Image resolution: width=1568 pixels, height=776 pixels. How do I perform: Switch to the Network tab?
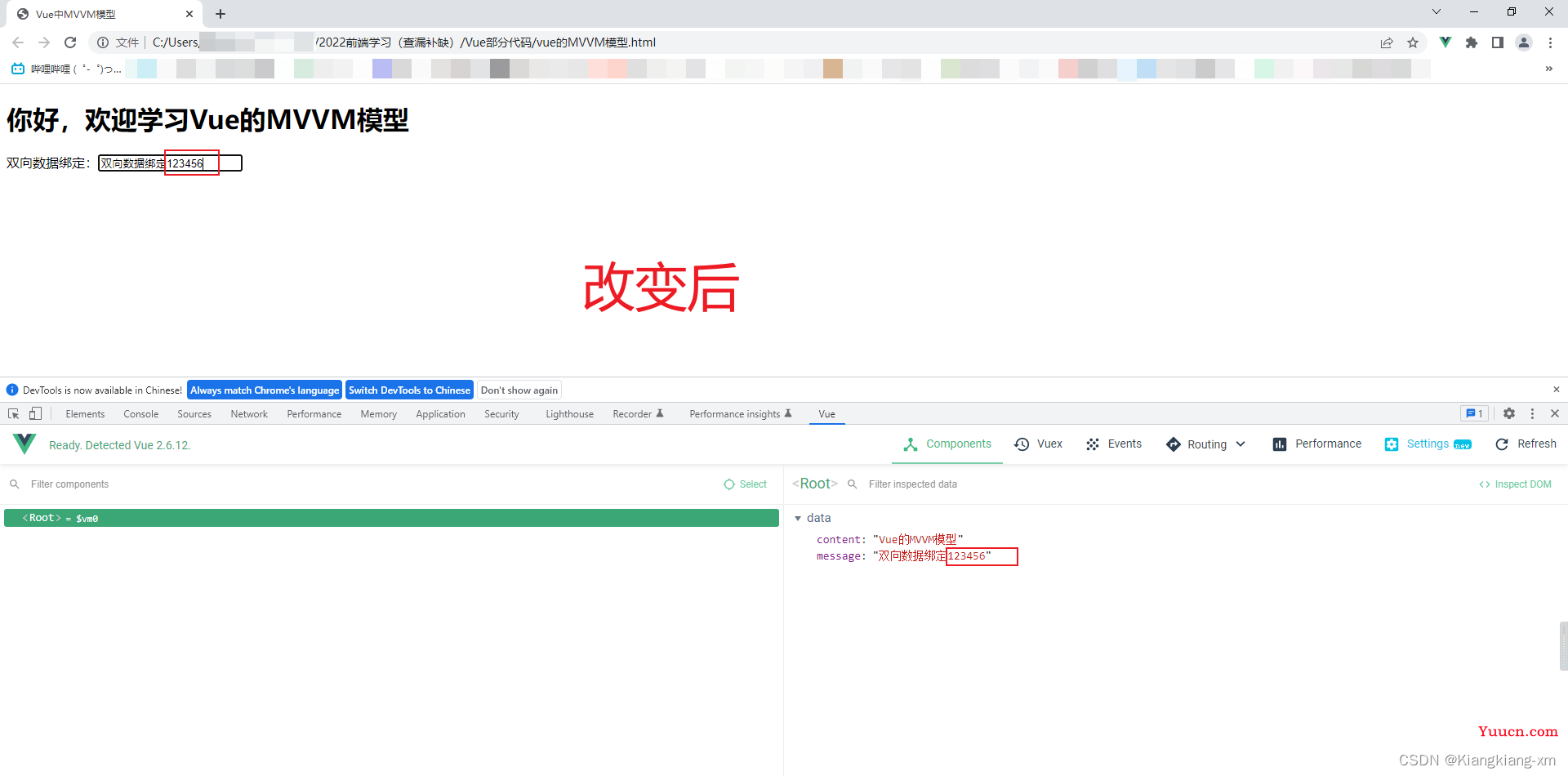tap(249, 414)
